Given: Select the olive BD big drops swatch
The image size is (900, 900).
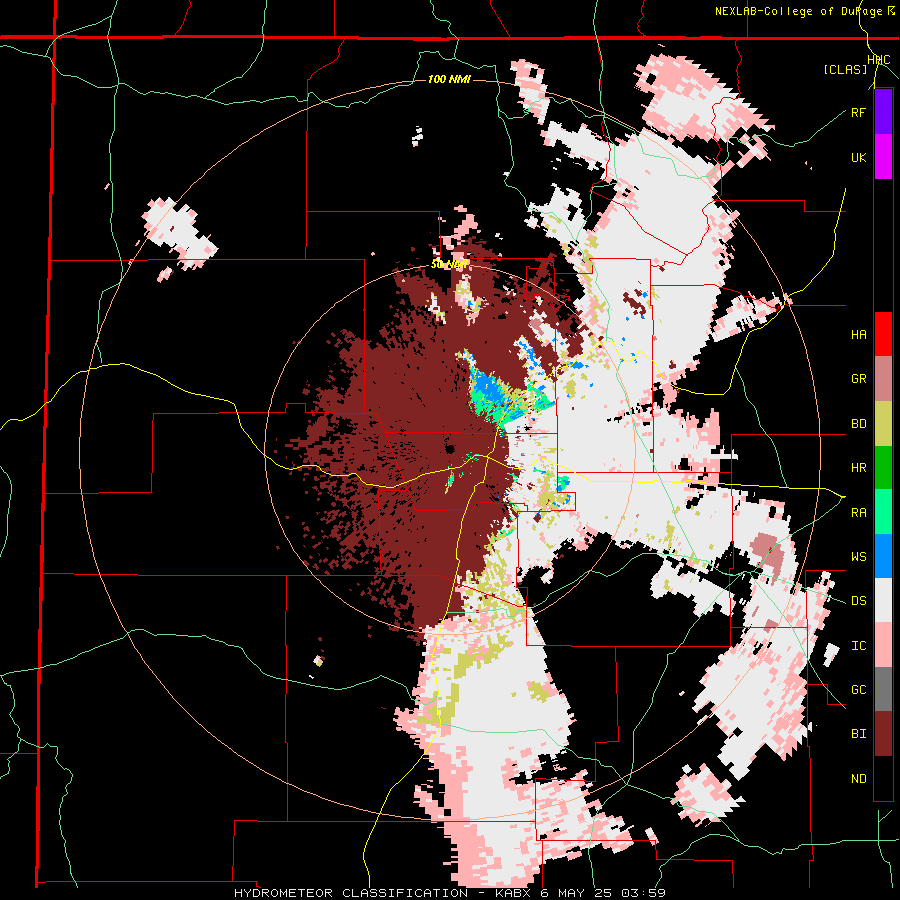Looking at the screenshot, I should (x=883, y=424).
